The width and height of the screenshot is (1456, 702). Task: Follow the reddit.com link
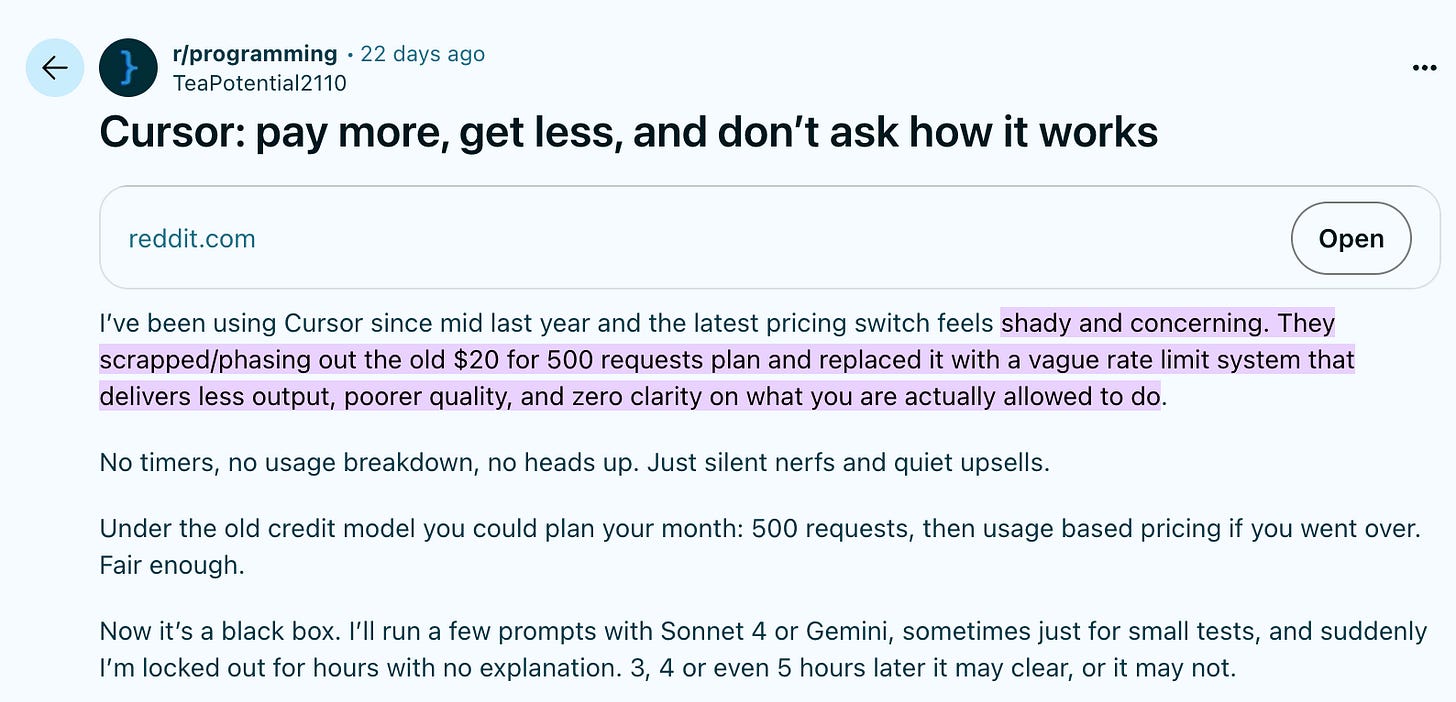[192, 239]
